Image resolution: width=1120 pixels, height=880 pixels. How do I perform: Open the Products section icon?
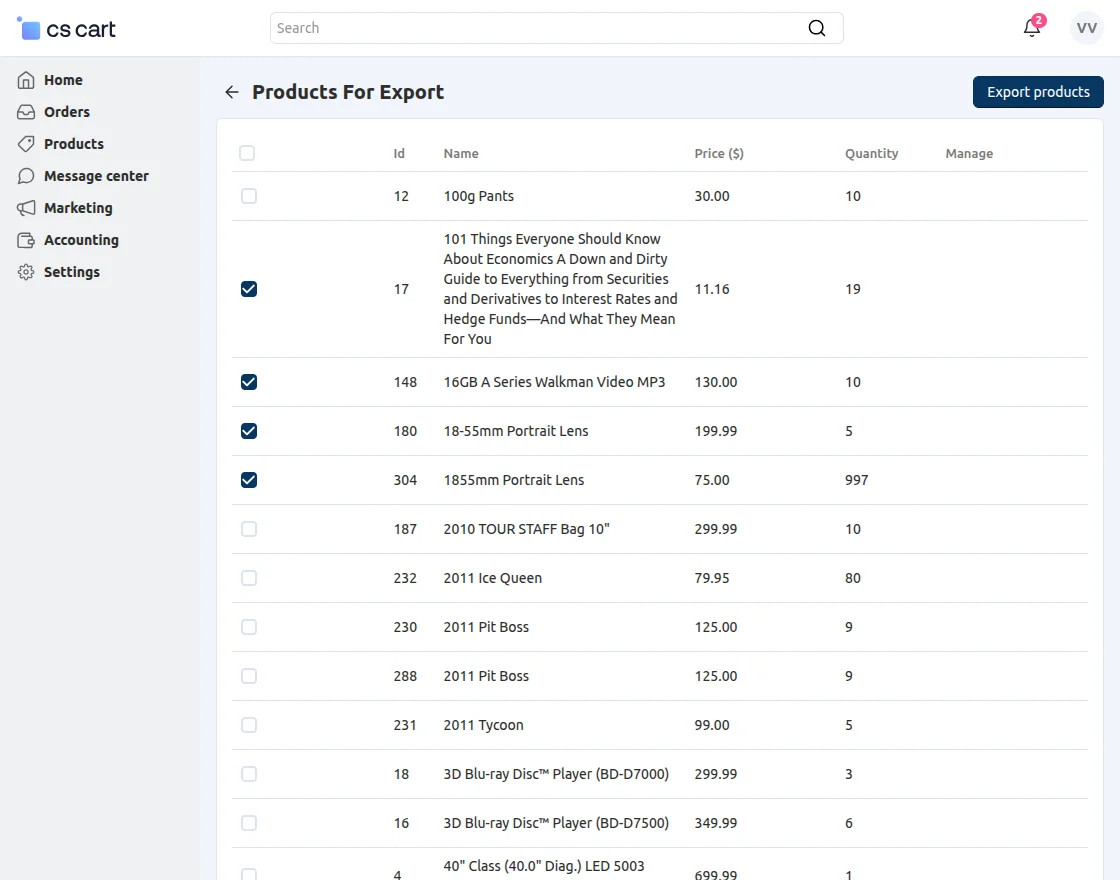pos(25,143)
